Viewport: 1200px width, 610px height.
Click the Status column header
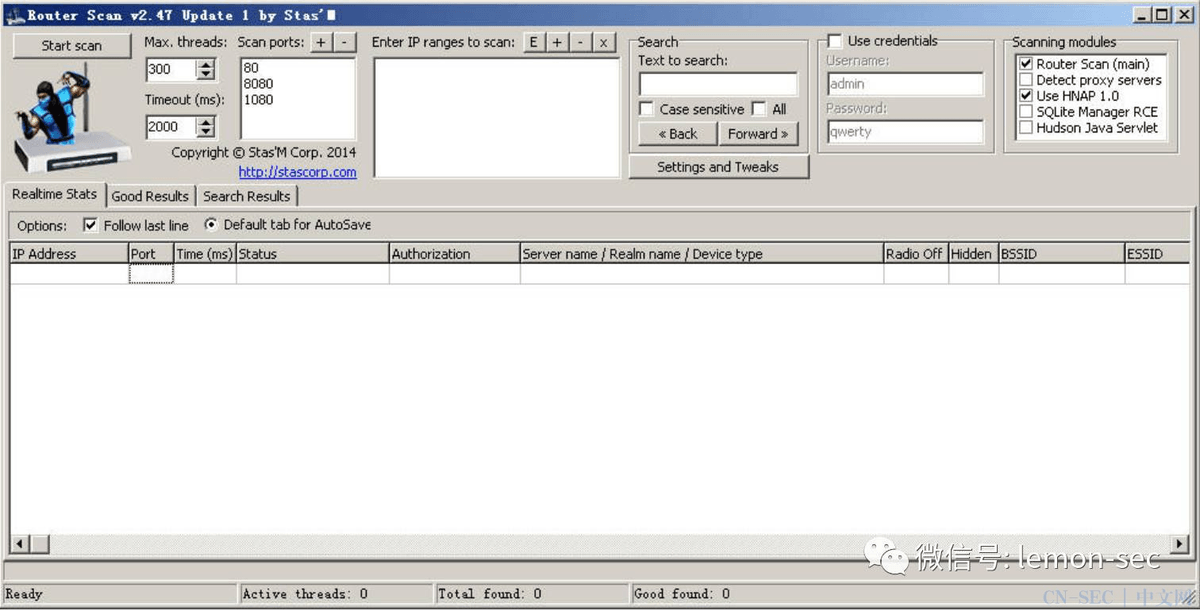point(313,254)
